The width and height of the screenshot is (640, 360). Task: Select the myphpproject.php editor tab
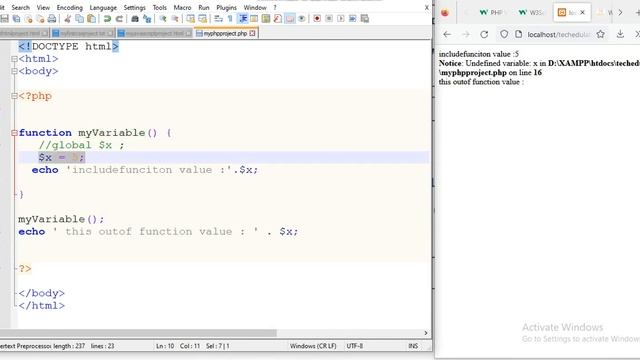pos(225,33)
